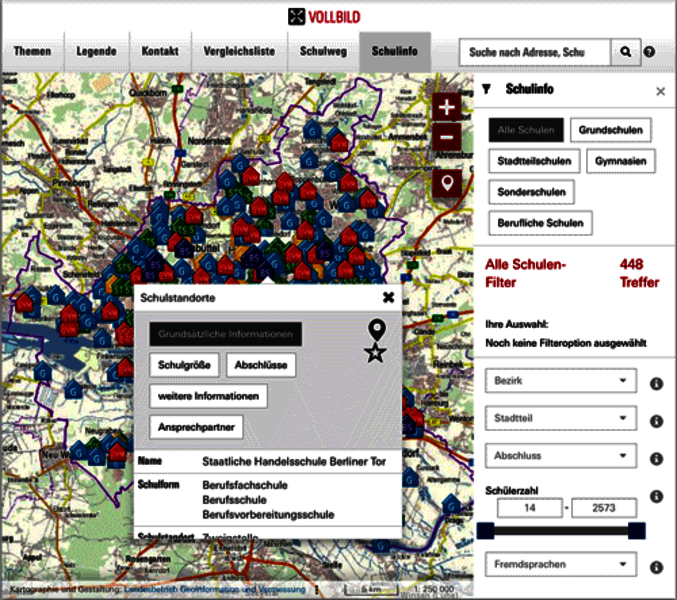Click the Schulgröße button
Viewport: 677px width, 600px height.
pyautogui.click(x=184, y=366)
